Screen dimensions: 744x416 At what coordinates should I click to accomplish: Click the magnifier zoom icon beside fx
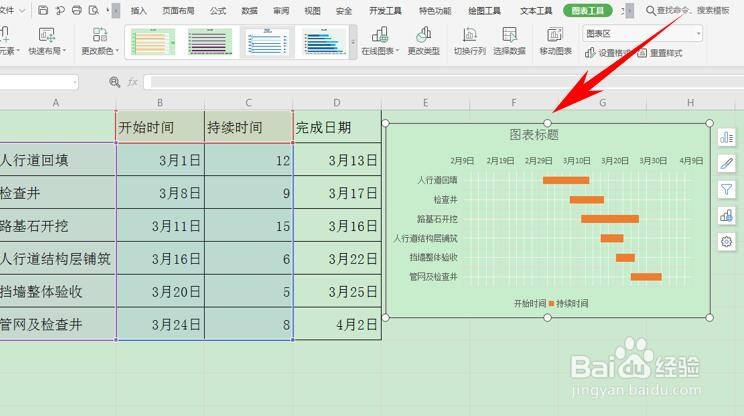(114, 82)
